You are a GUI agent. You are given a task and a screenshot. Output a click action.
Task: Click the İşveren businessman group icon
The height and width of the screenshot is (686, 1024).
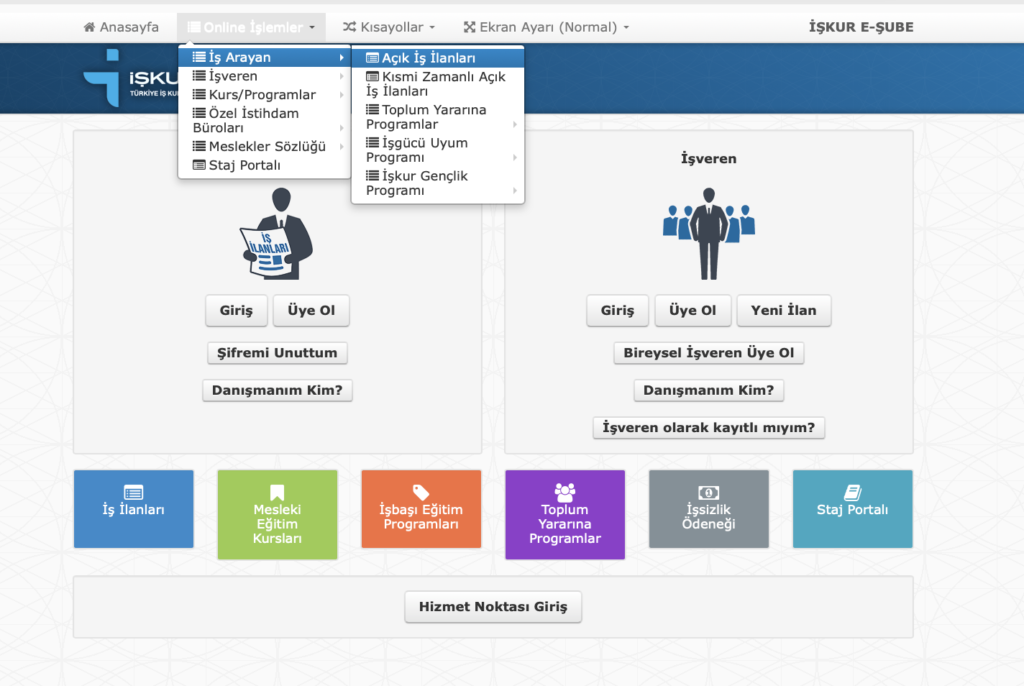pos(708,234)
